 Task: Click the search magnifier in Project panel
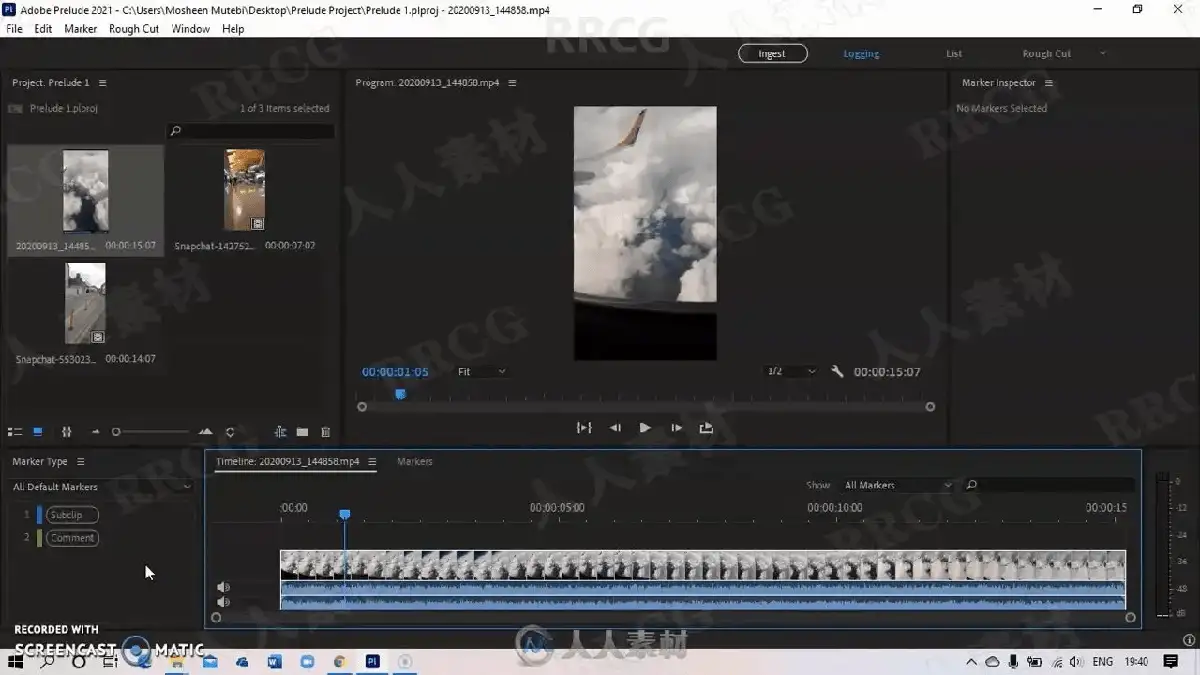176,131
